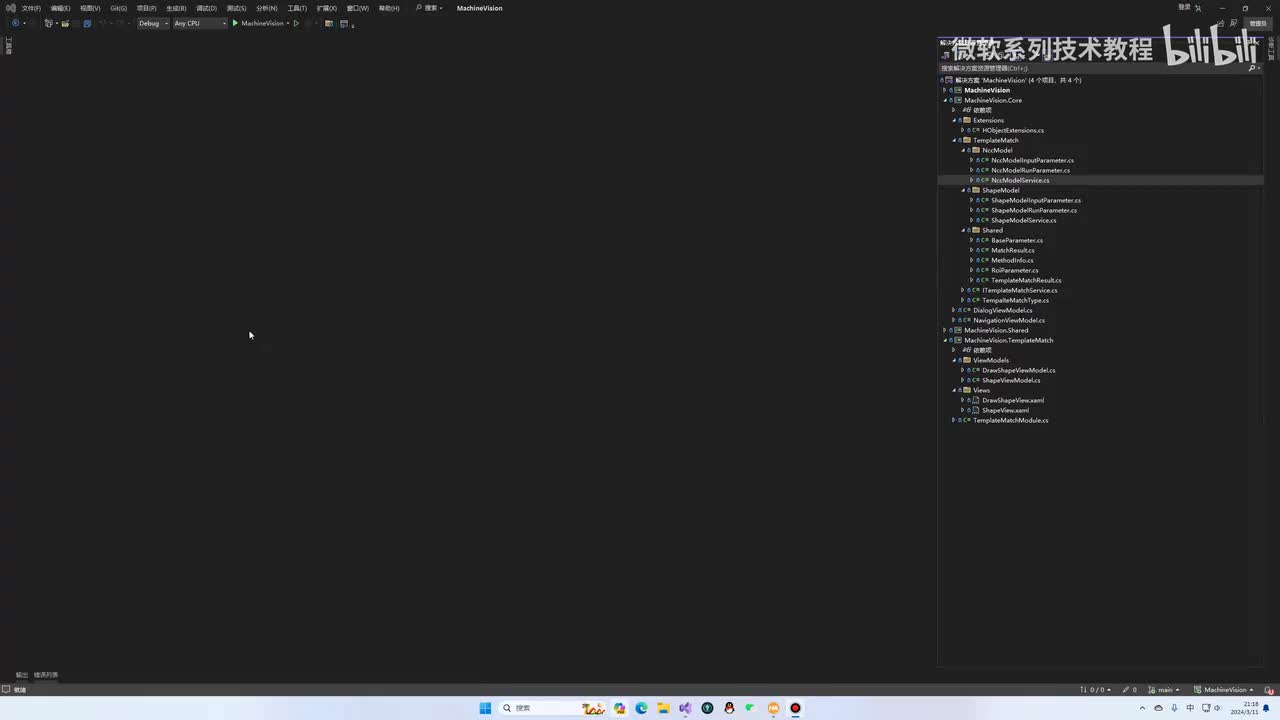Click the toolbox side tab icon

pos(8,46)
